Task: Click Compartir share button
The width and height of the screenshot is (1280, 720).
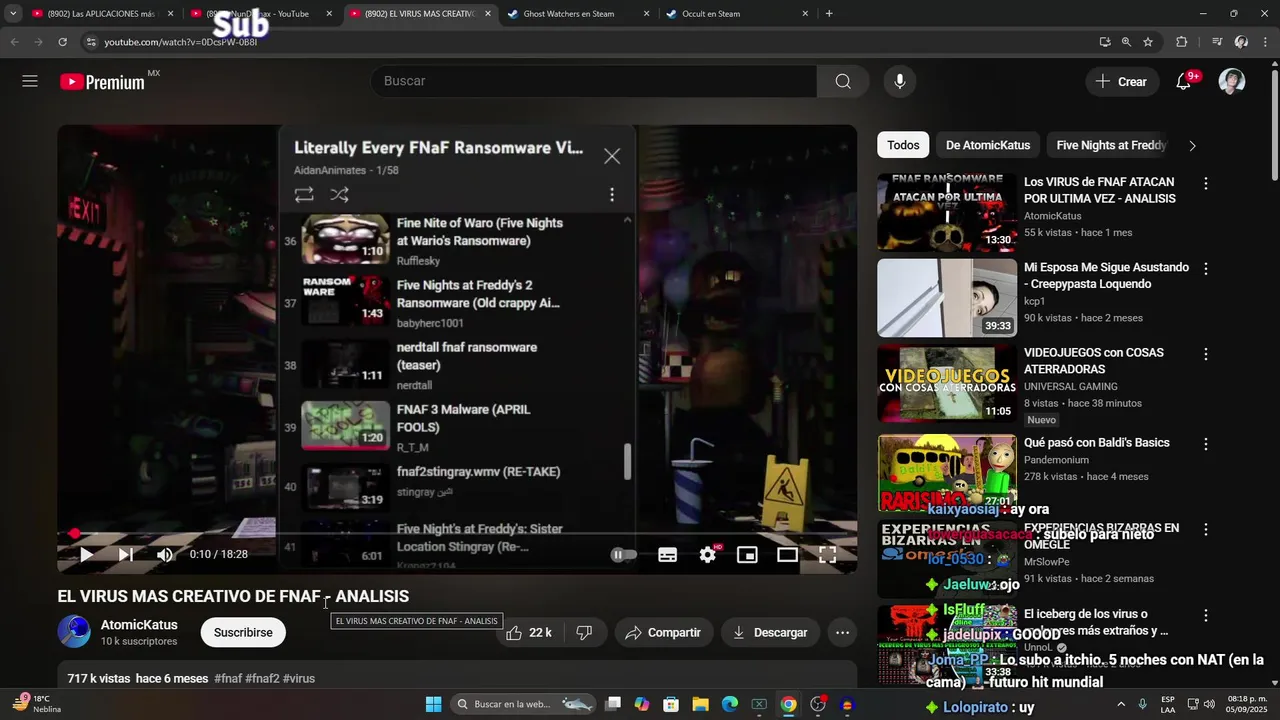Action: 663,632
